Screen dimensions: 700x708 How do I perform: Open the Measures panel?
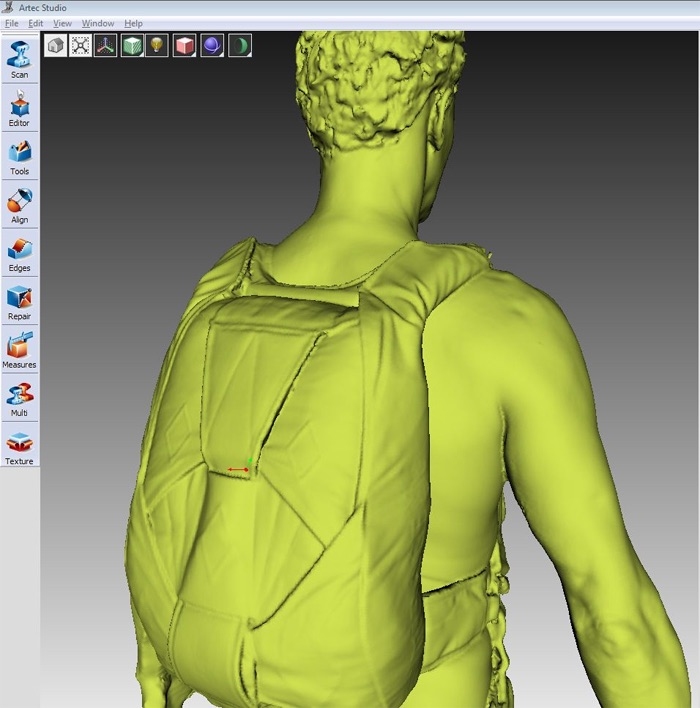click(x=19, y=349)
